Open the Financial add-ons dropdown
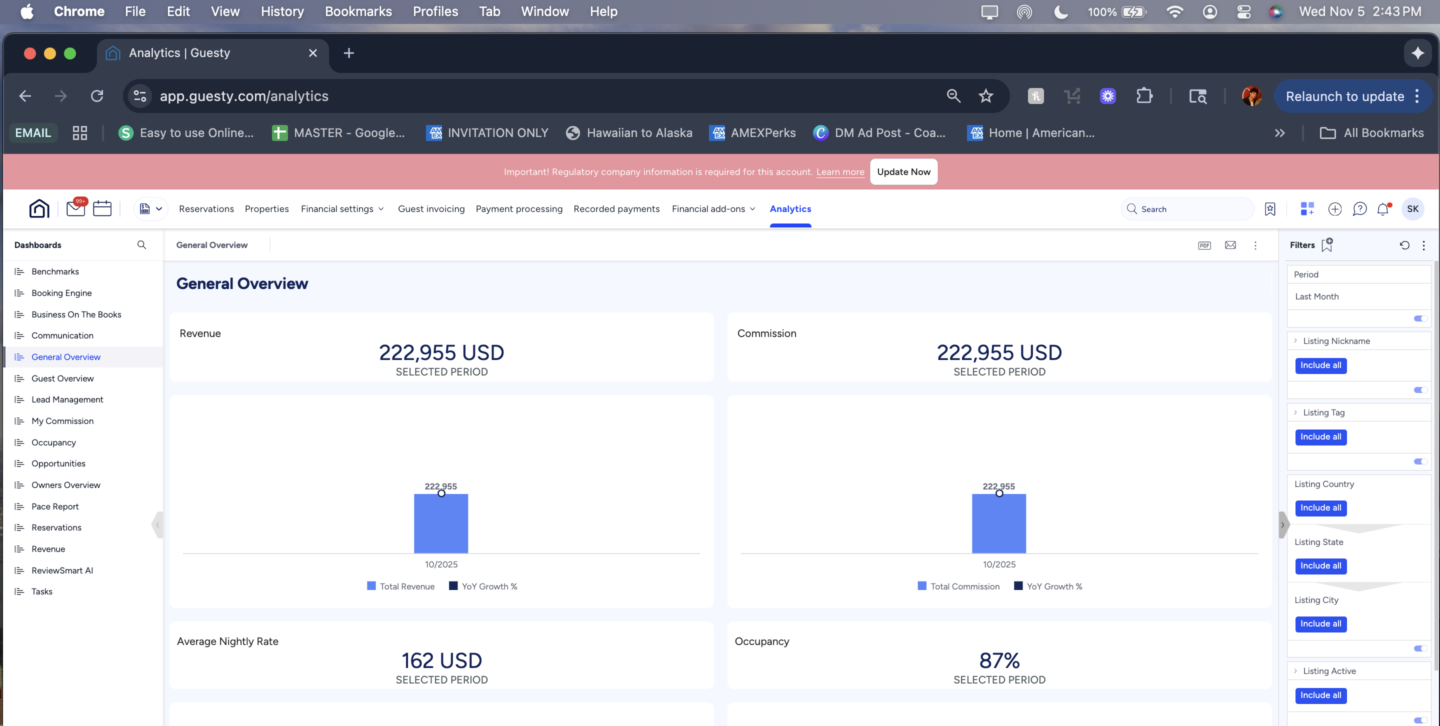 [713, 209]
